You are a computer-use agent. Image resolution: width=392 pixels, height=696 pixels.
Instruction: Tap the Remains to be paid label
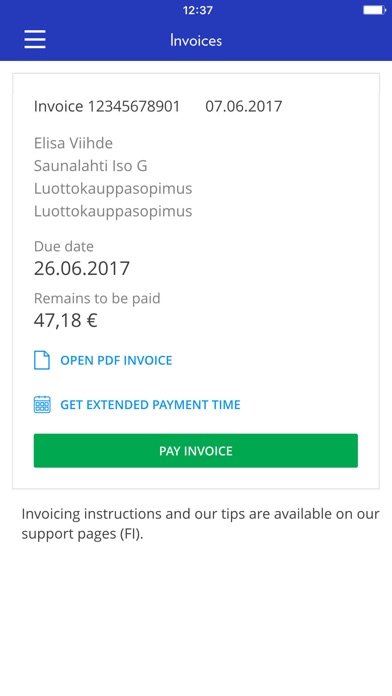97,298
